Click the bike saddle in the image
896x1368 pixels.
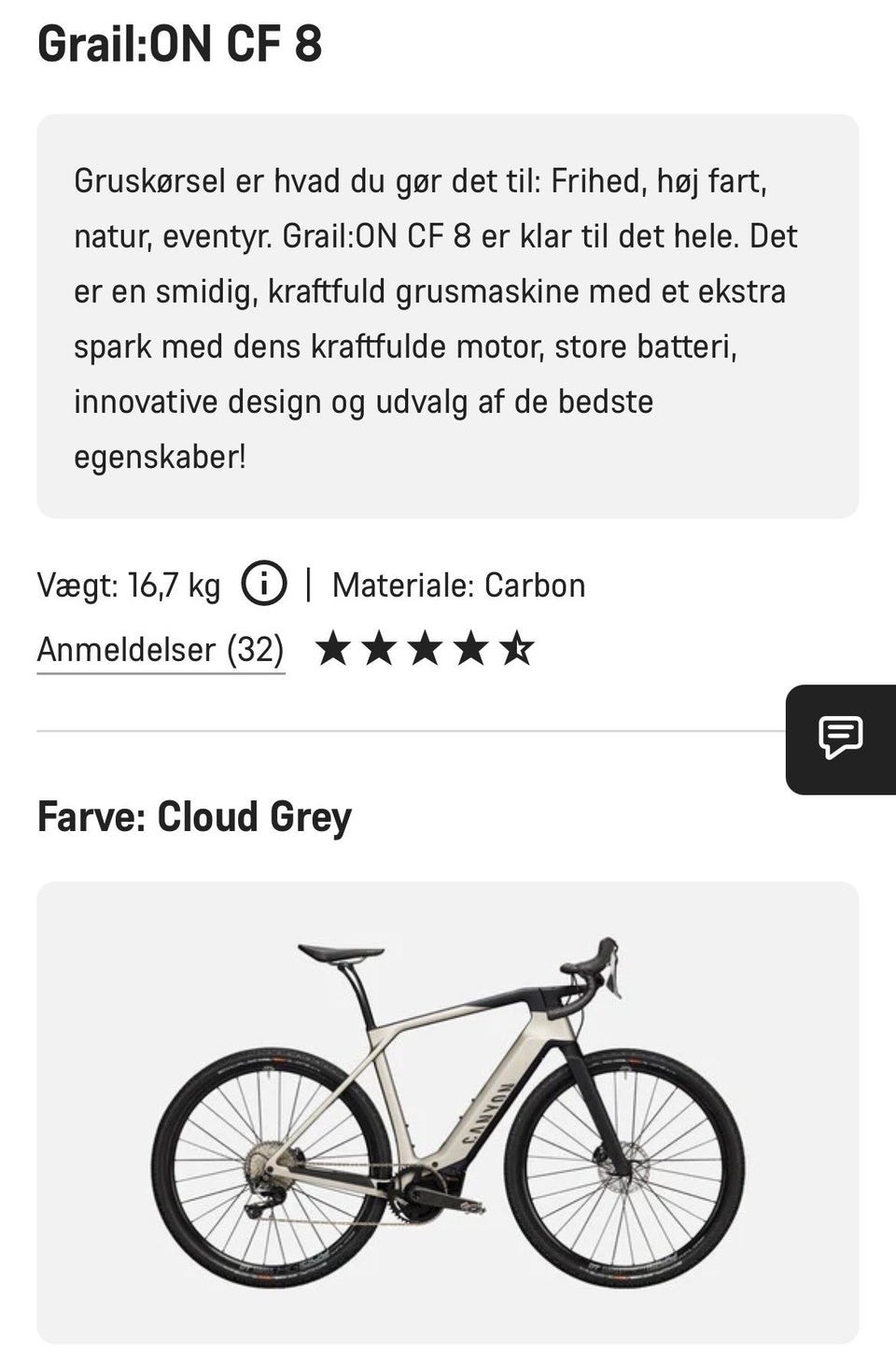tap(341, 952)
